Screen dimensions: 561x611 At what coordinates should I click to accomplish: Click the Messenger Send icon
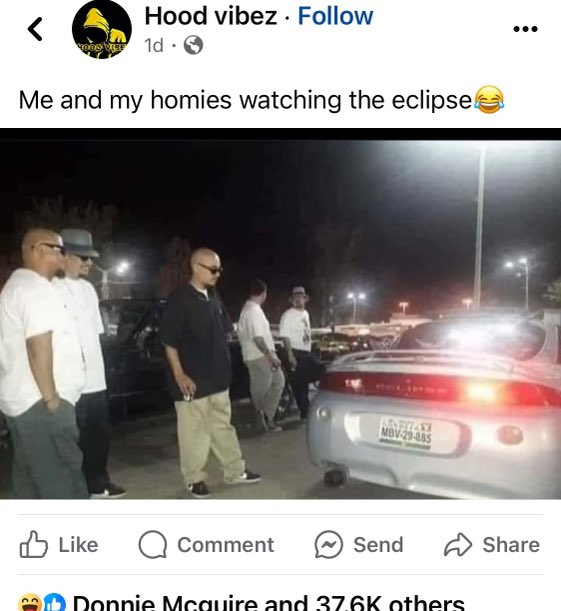tap(329, 544)
